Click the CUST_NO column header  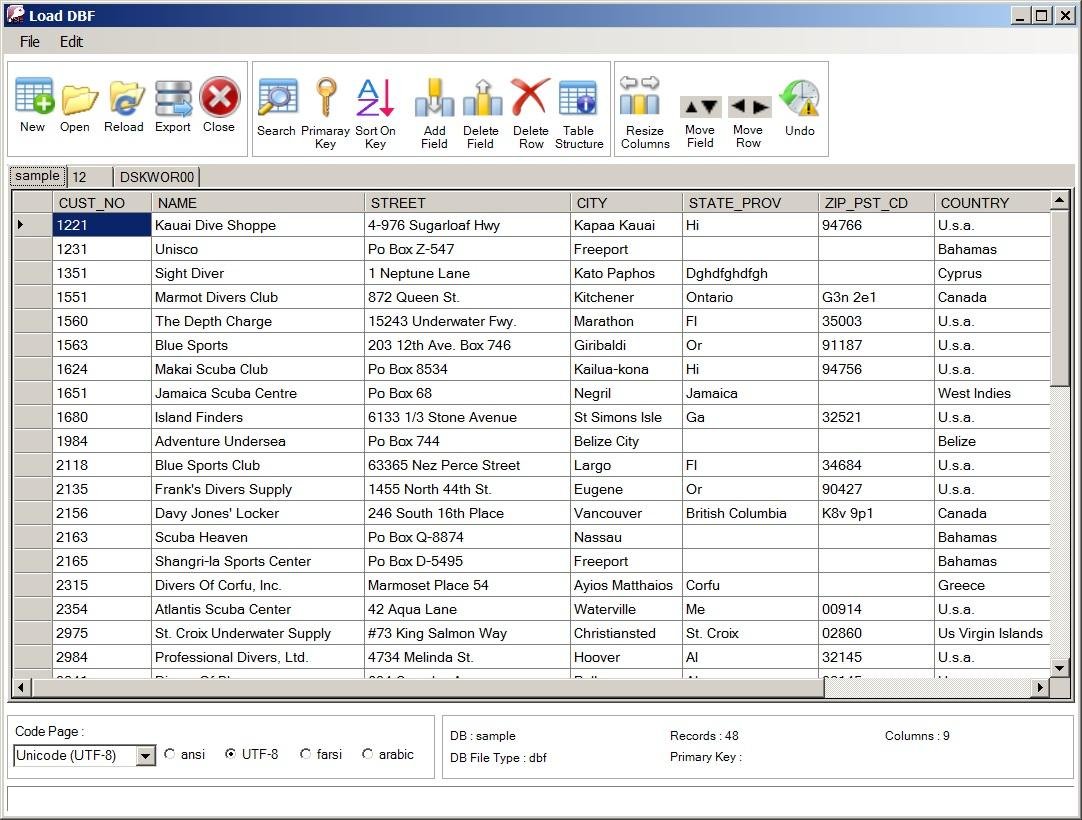pos(102,203)
